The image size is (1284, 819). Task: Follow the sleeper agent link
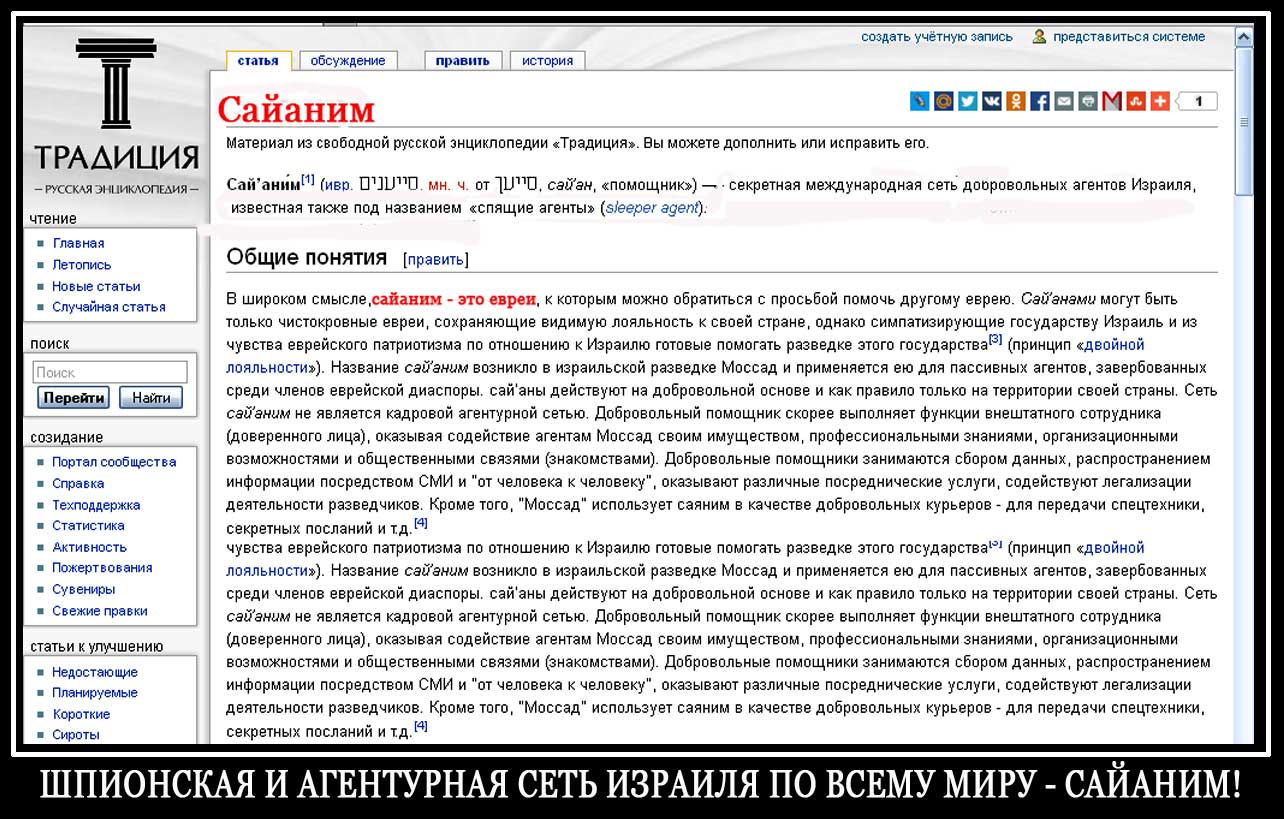point(652,208)
